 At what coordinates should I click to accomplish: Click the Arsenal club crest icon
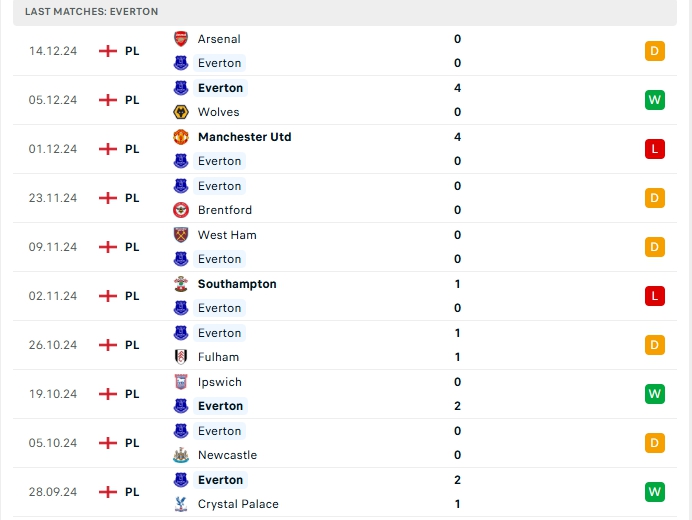(180, 39)
